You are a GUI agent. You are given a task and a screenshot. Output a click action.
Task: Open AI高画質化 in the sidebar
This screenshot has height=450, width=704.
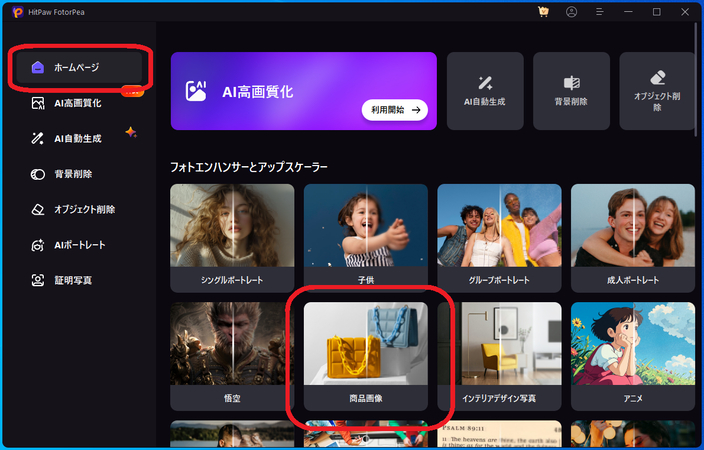79,103
